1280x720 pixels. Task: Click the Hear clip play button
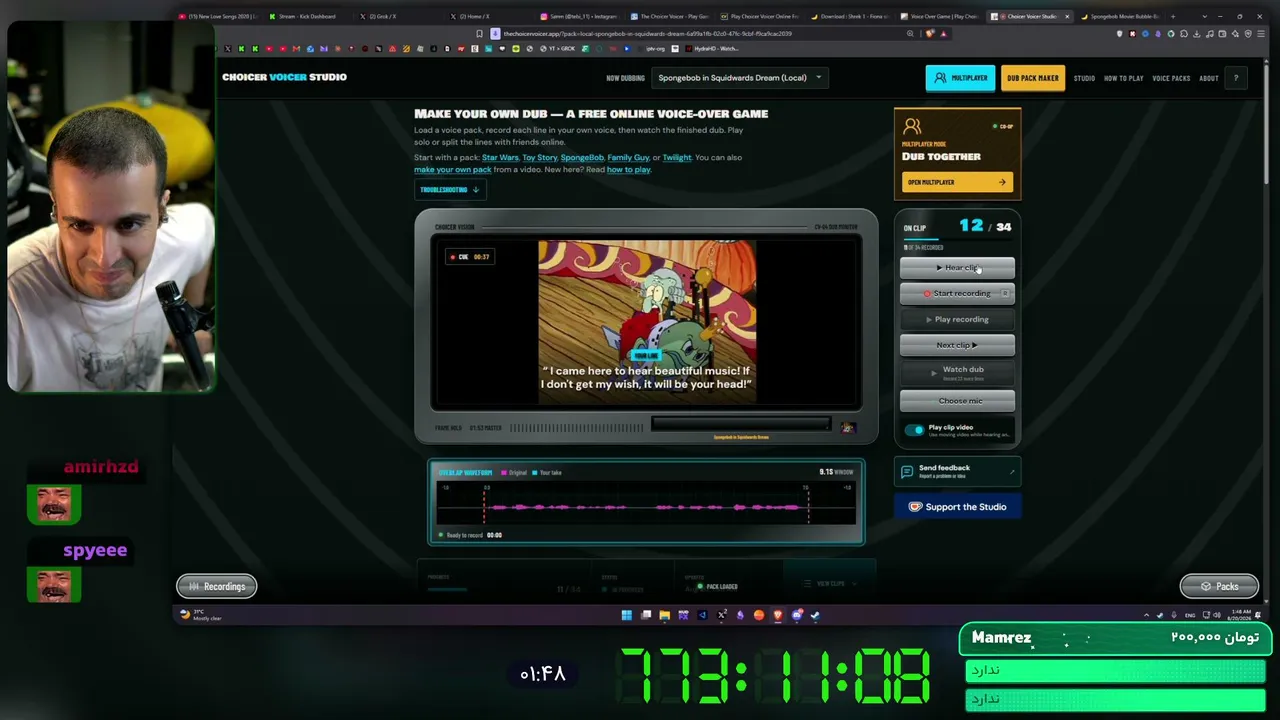click(x=957, y=268)
